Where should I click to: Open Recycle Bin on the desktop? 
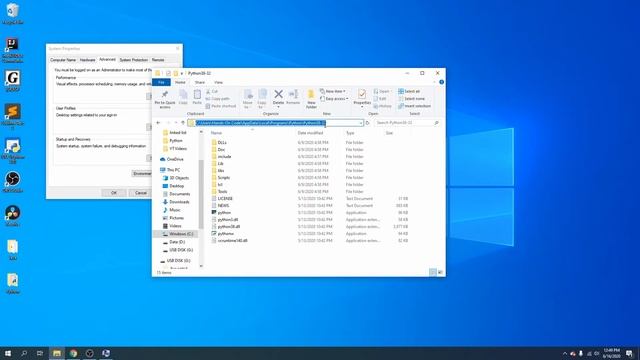[13, 14]
